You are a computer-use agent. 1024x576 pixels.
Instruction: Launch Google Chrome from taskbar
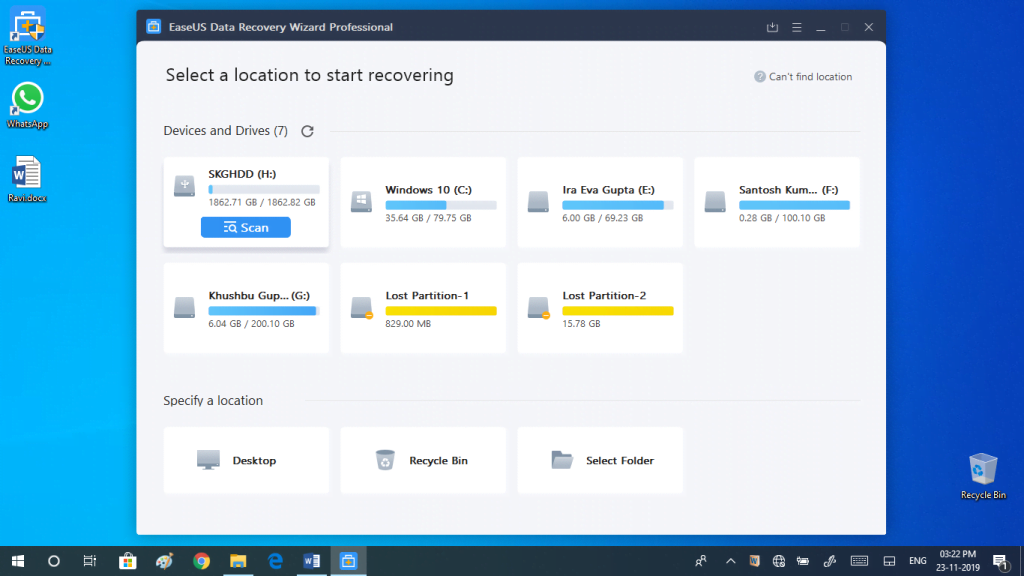[x=201, y=561]
